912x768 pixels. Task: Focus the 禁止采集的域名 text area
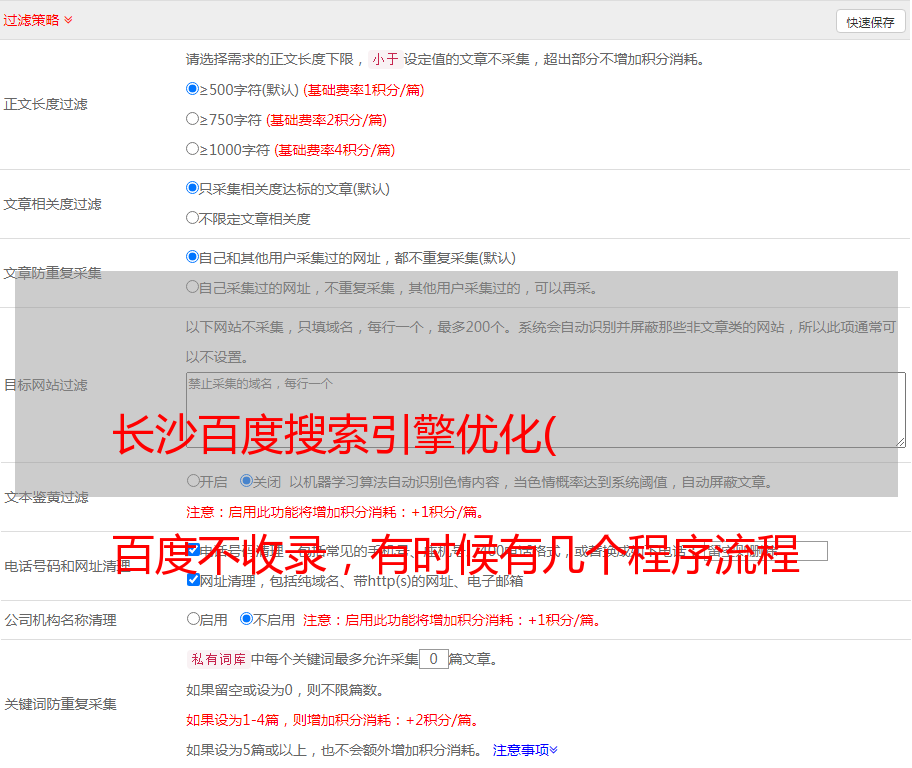(x=546, y=410)
